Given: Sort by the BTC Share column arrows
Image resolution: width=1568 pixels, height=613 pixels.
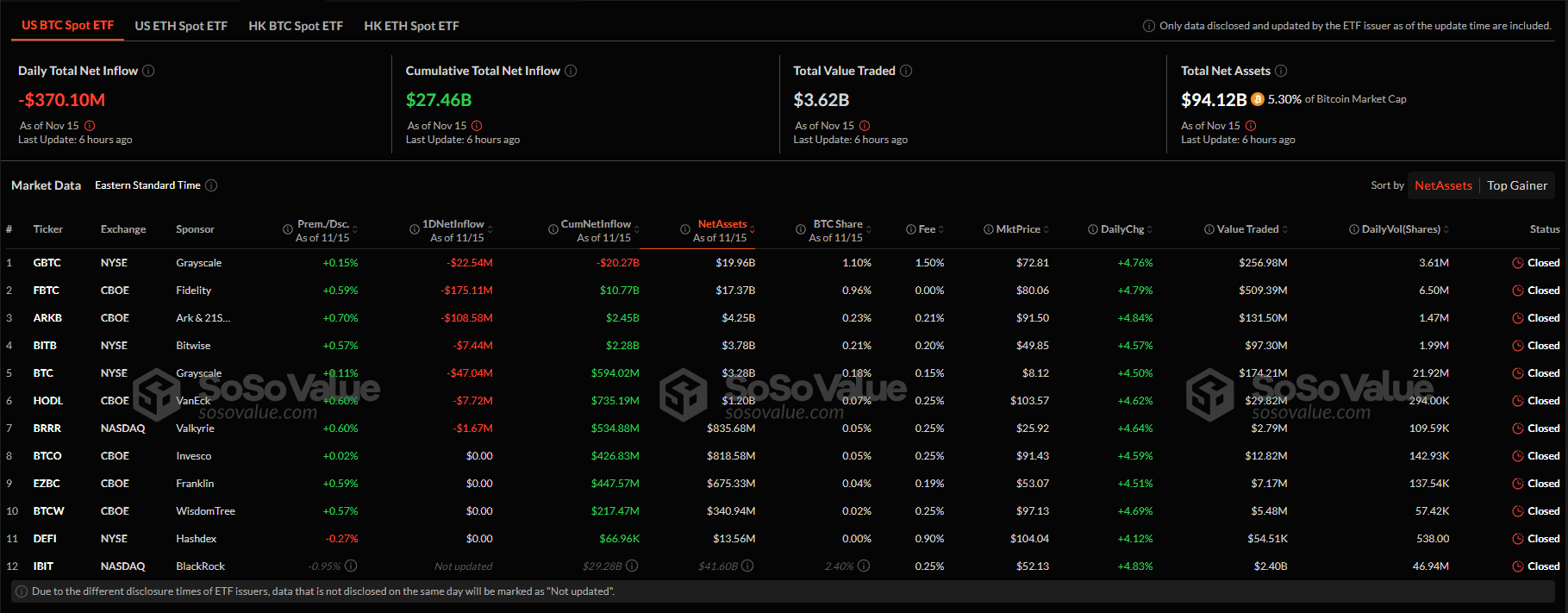Looking at the screenshot, I should [x=869, y=229].
